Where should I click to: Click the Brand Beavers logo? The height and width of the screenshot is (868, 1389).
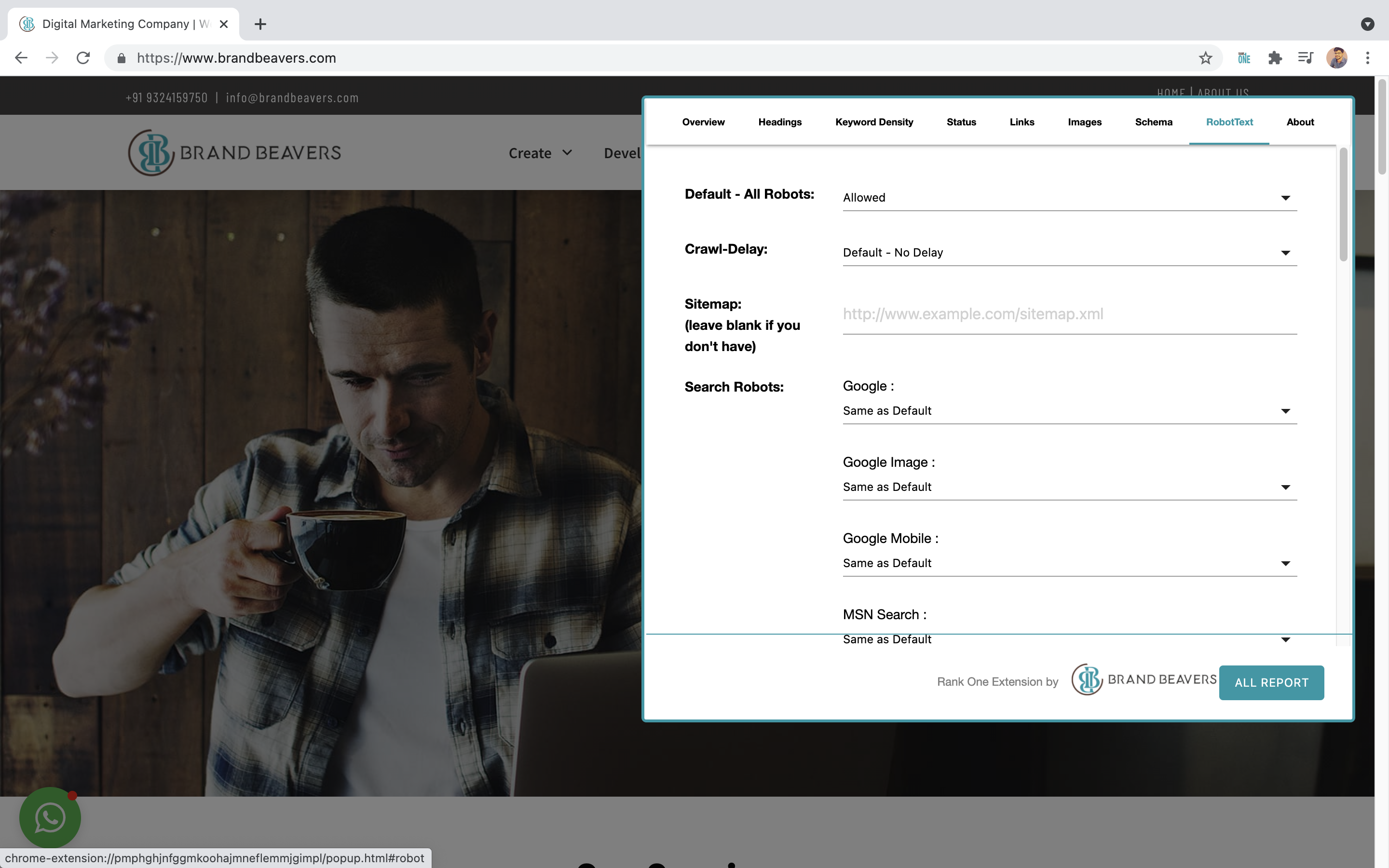[x=233, y=152]
